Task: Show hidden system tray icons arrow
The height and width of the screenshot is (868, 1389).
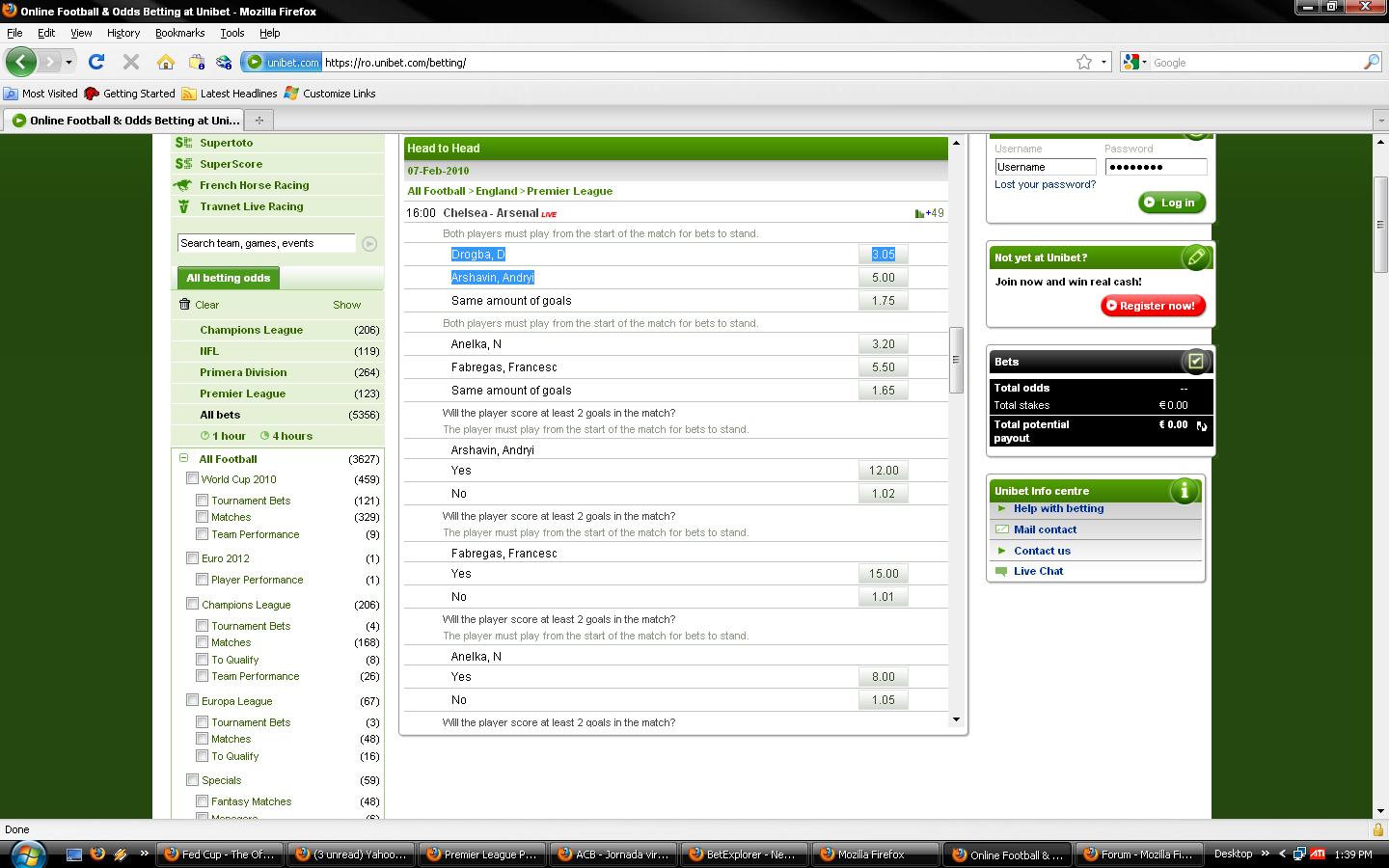Action: (1282, 854)
